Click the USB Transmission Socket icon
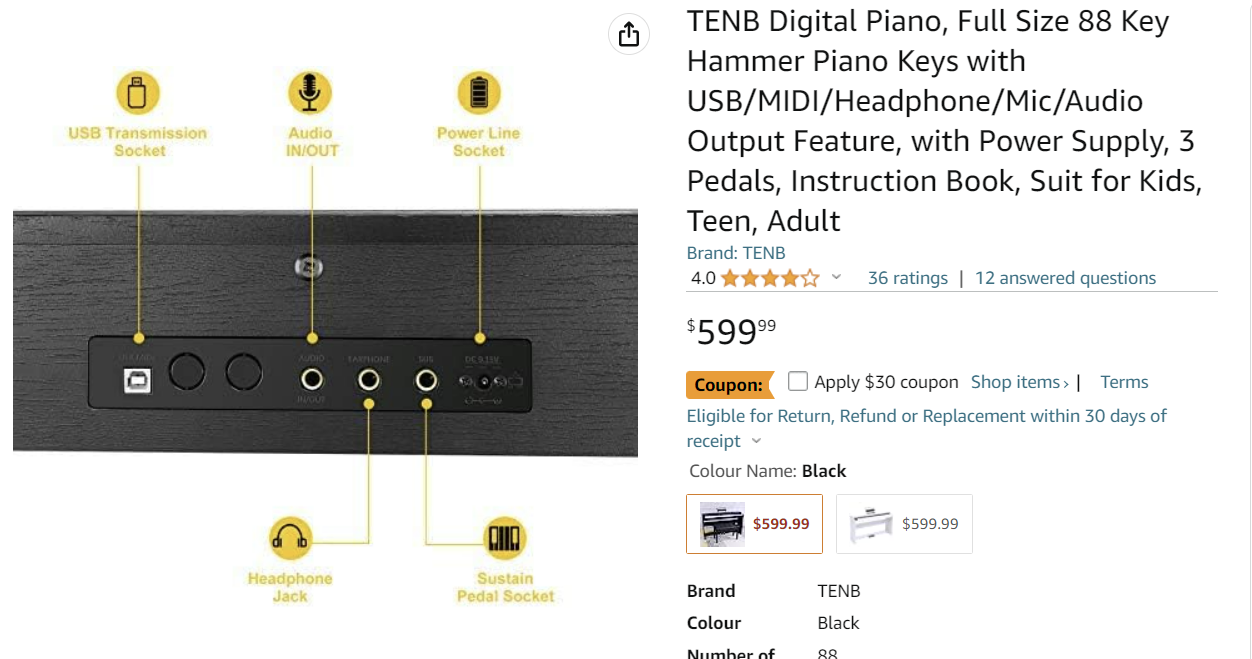Viewport: 1252px width, 659px height. tap(138, 93)
